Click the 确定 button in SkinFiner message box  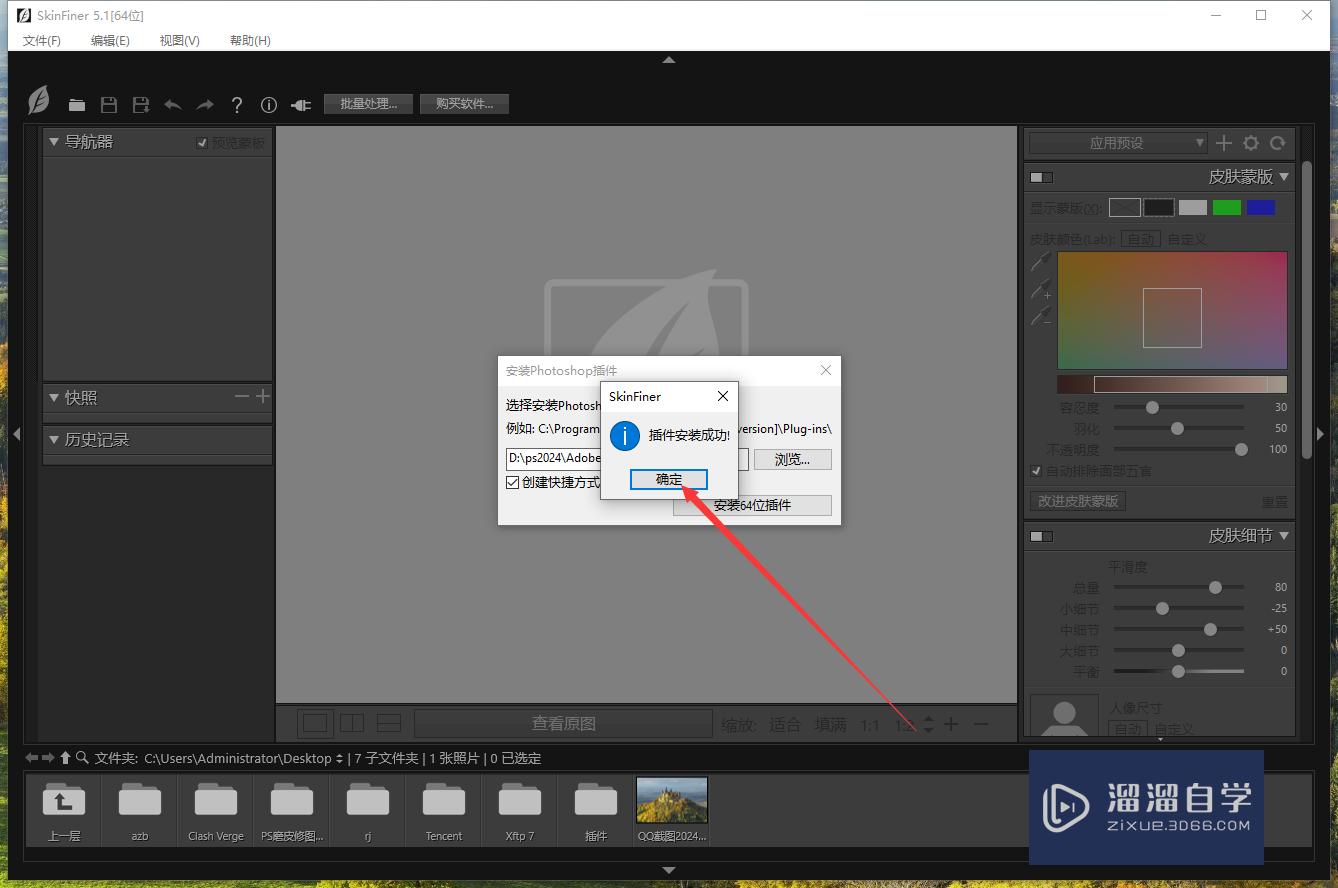669,479
